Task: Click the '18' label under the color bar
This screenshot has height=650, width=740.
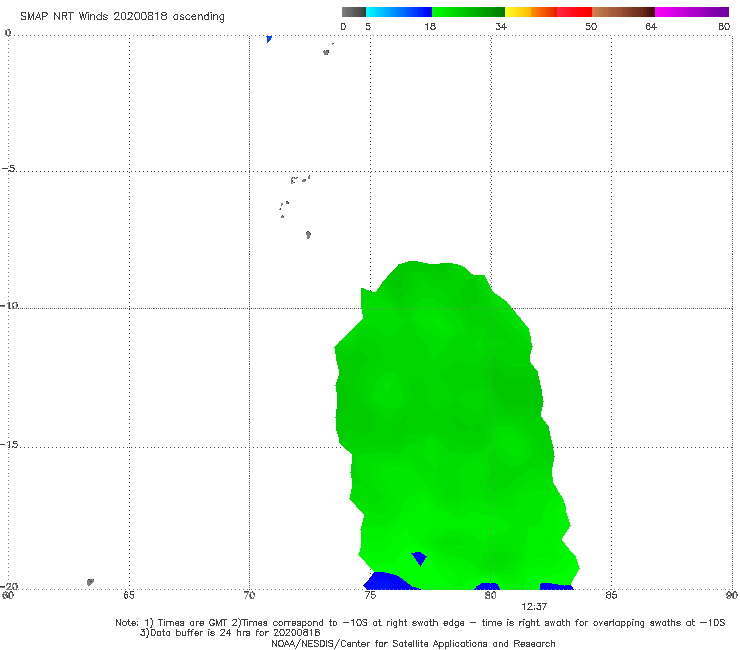Action: tap(430, 26)
